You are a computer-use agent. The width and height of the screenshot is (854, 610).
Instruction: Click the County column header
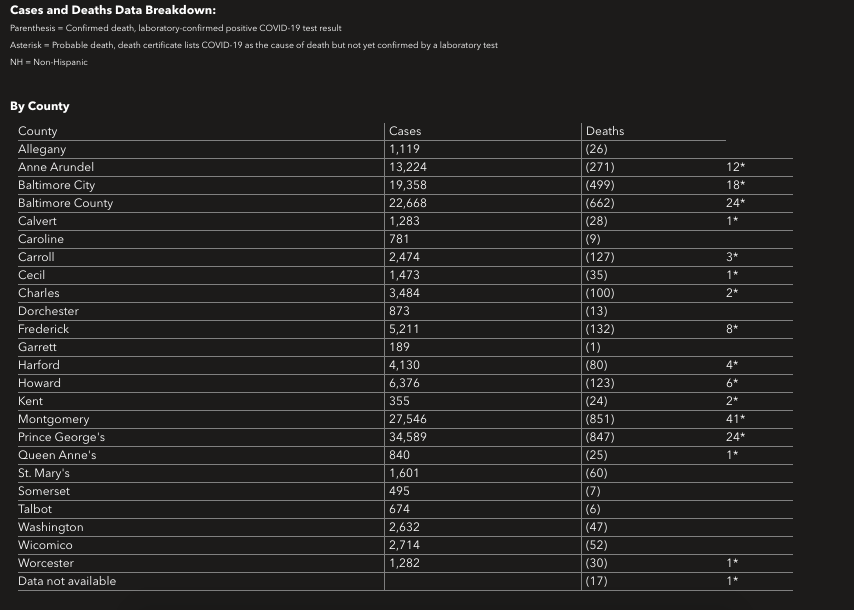tap(38, 131)
